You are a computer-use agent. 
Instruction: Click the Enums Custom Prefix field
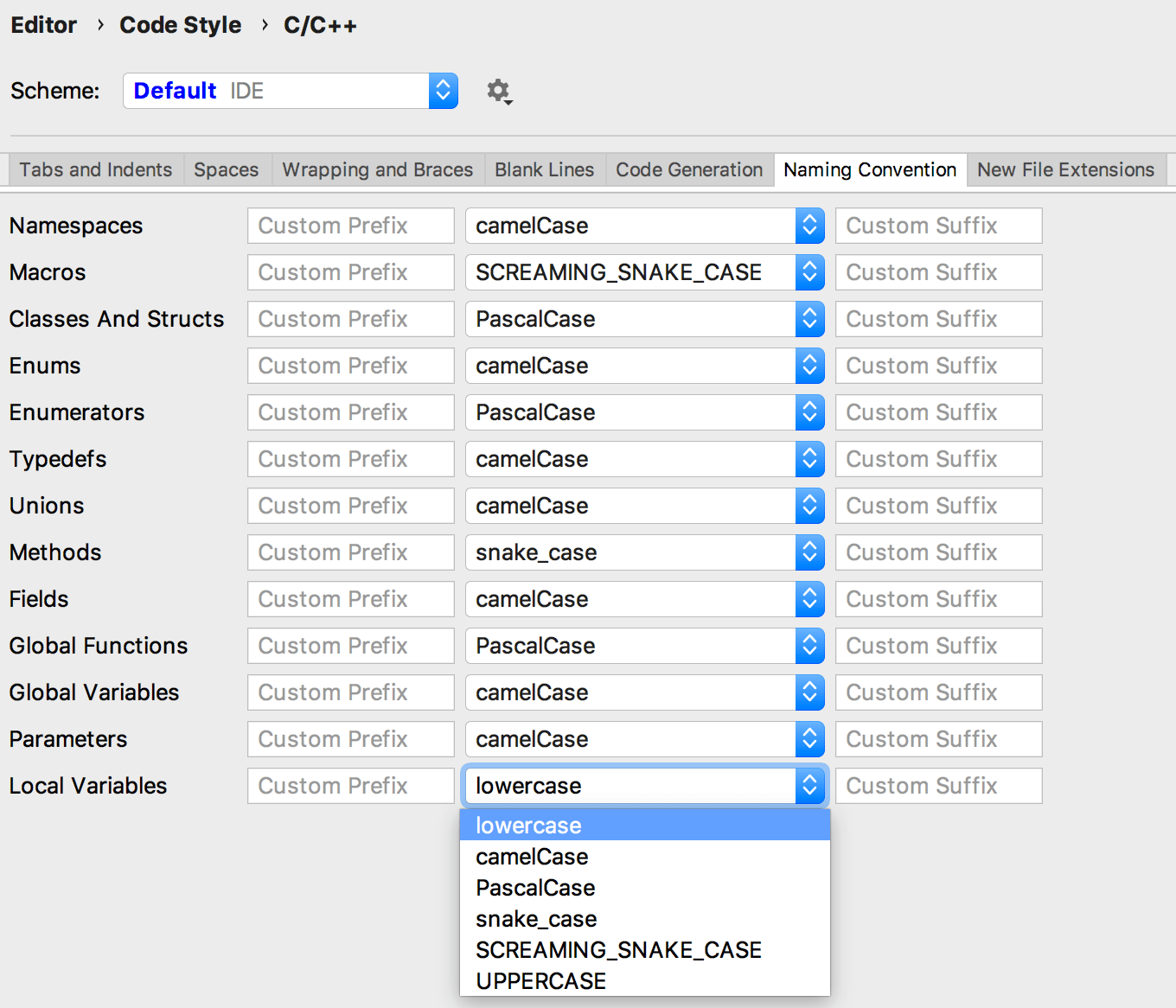click(x=350, y=366)
